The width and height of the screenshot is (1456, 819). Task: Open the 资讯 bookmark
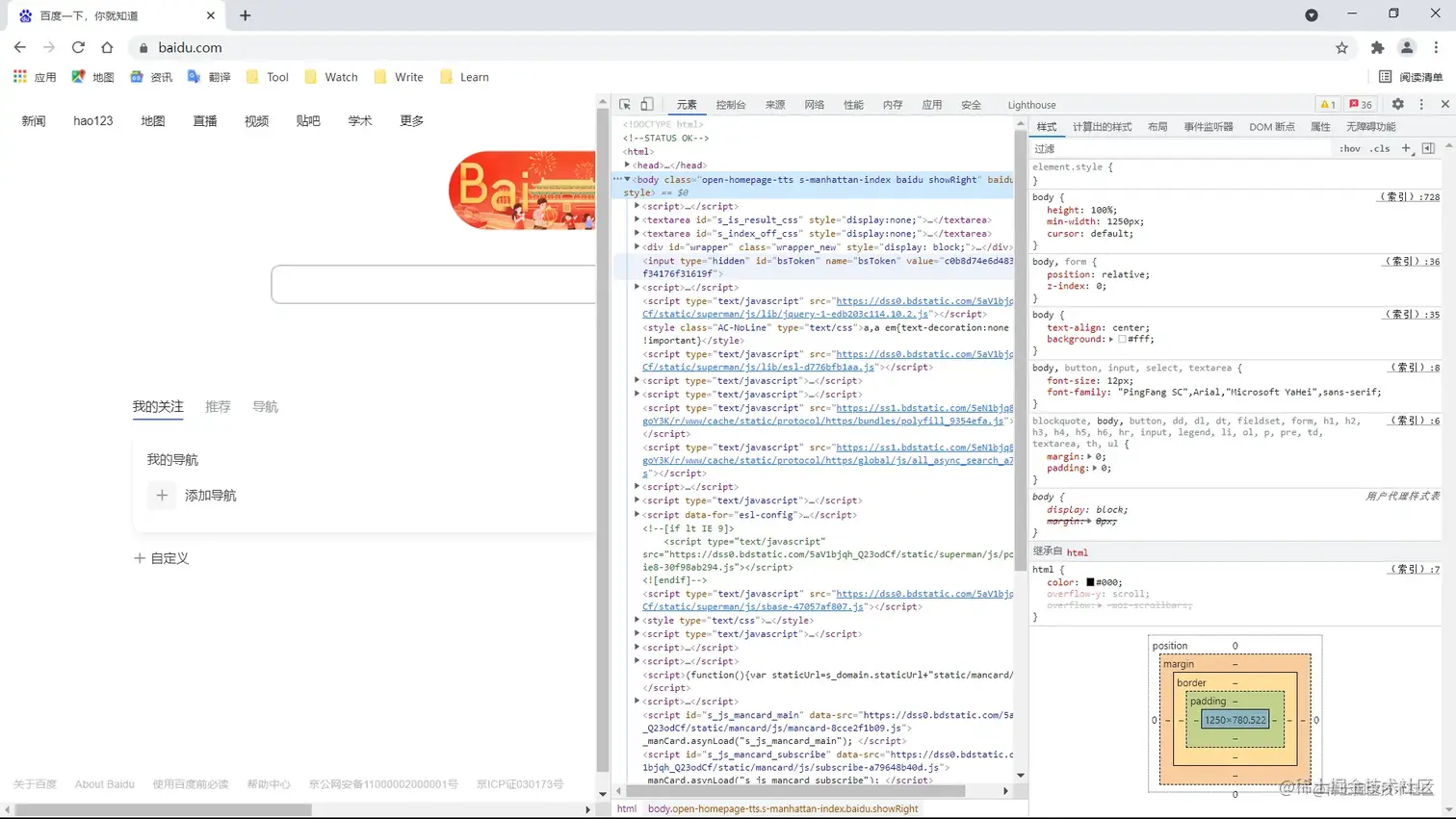point(151,77)
